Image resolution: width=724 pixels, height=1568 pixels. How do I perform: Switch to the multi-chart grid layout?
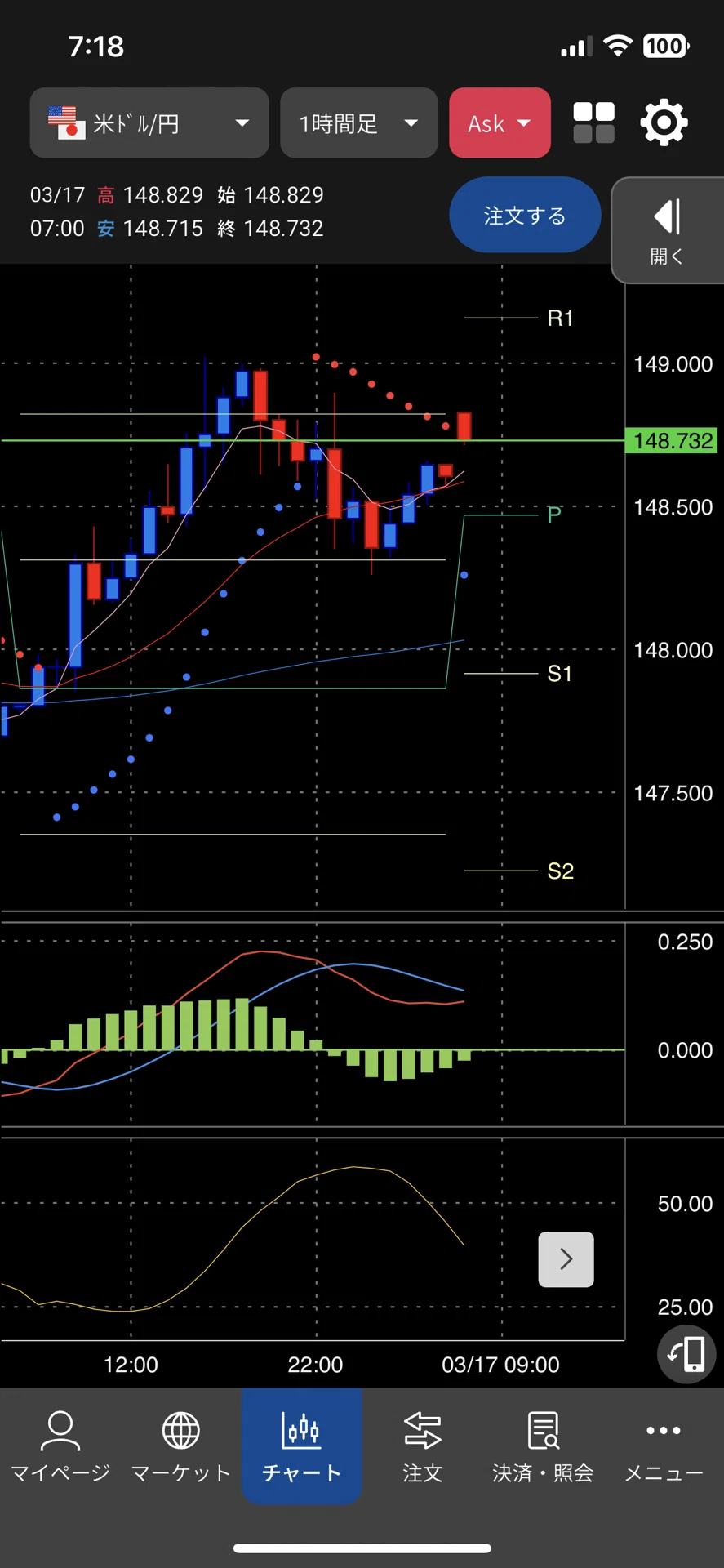coord(594,123)
